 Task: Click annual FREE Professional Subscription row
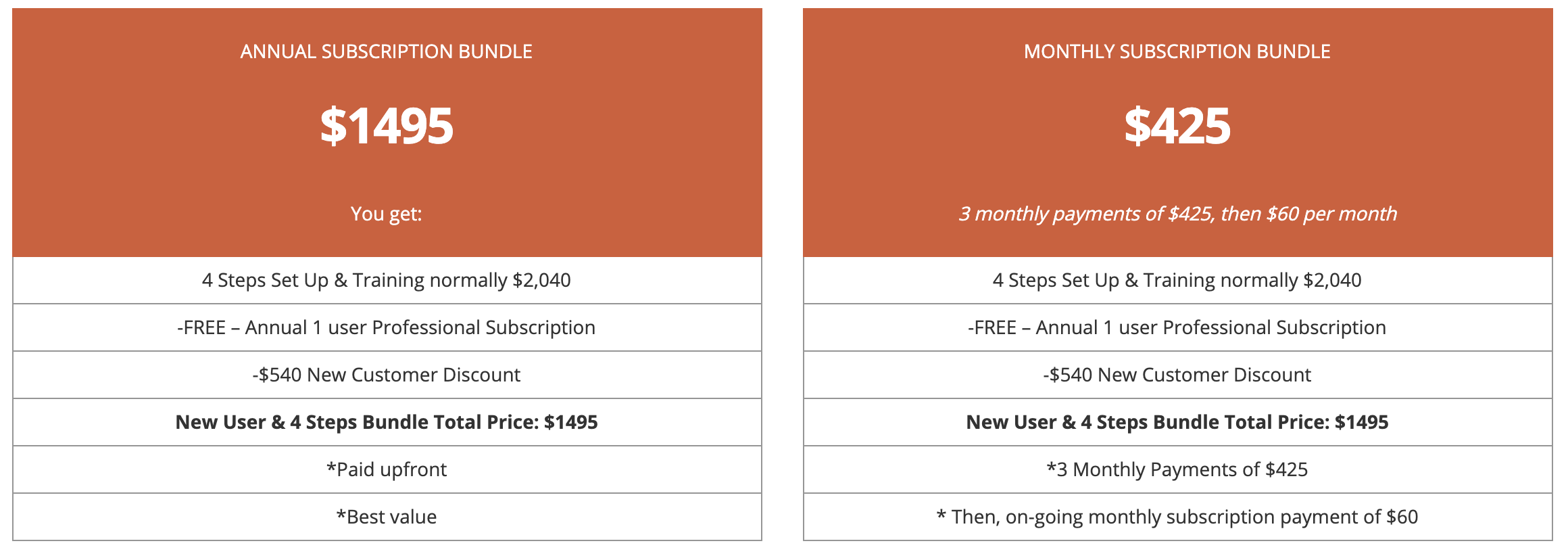[387, 327]
